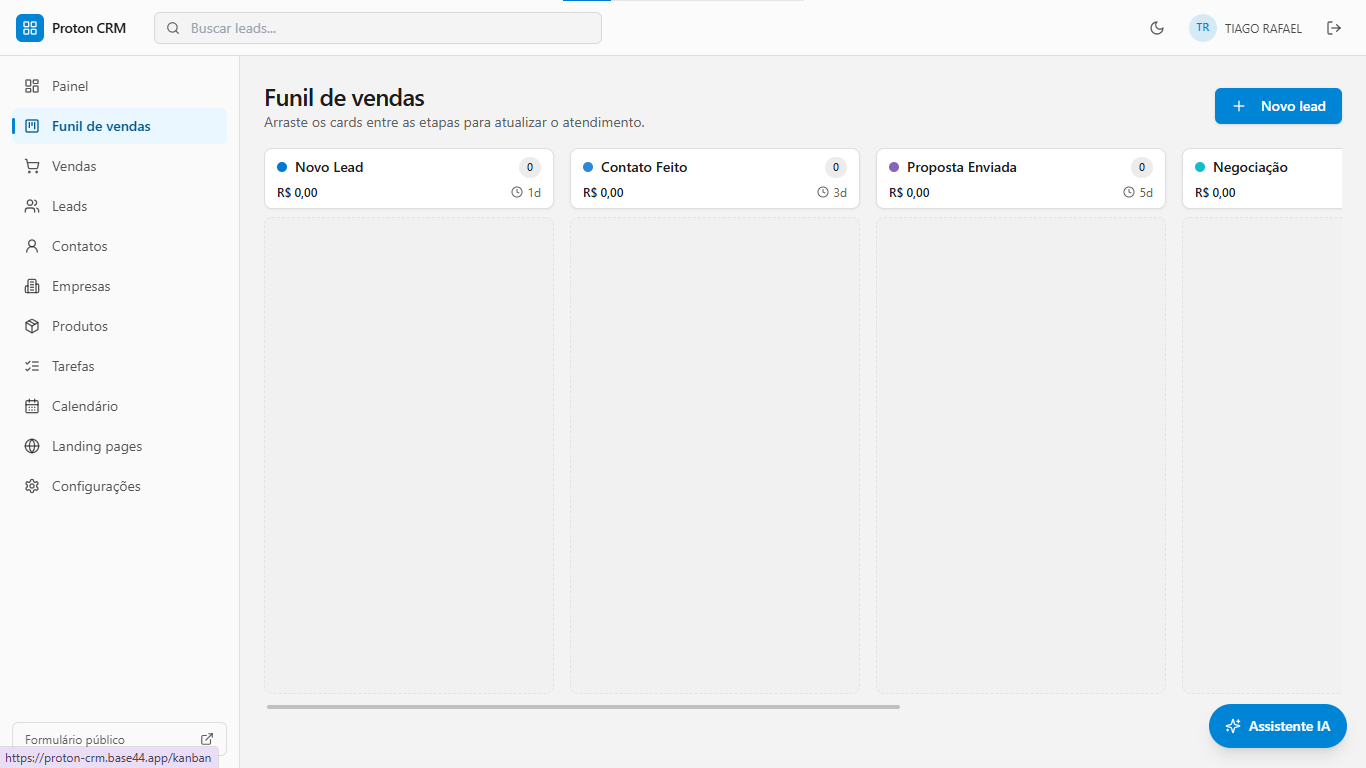Go to Produtos
Viewport: 1366px width, 768px height.
pos(119,326)
